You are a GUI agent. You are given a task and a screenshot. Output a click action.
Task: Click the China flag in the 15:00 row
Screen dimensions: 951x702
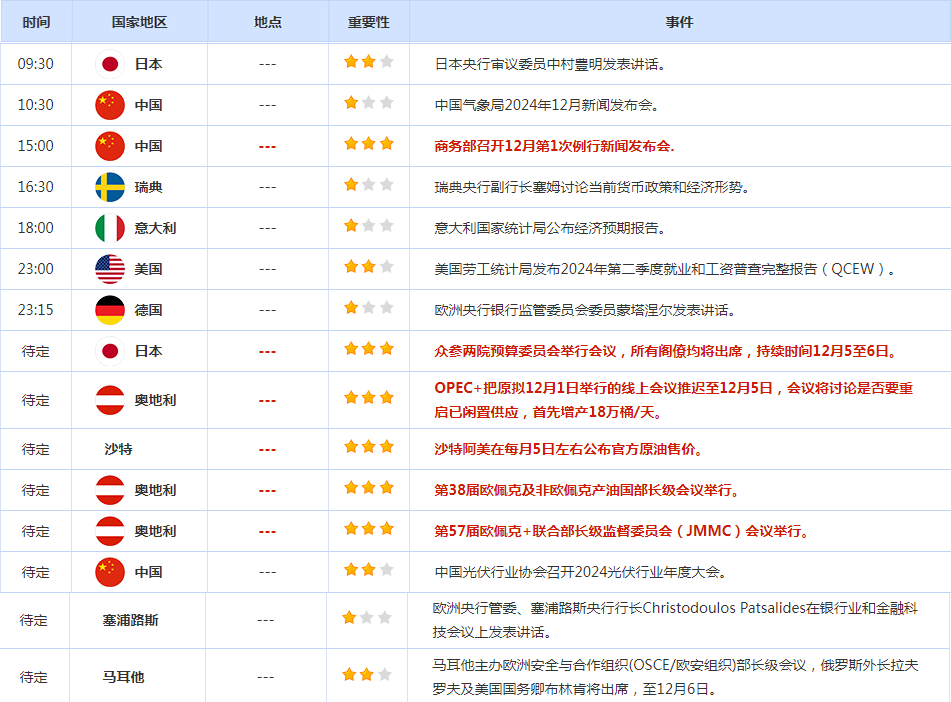coord(110,146)
